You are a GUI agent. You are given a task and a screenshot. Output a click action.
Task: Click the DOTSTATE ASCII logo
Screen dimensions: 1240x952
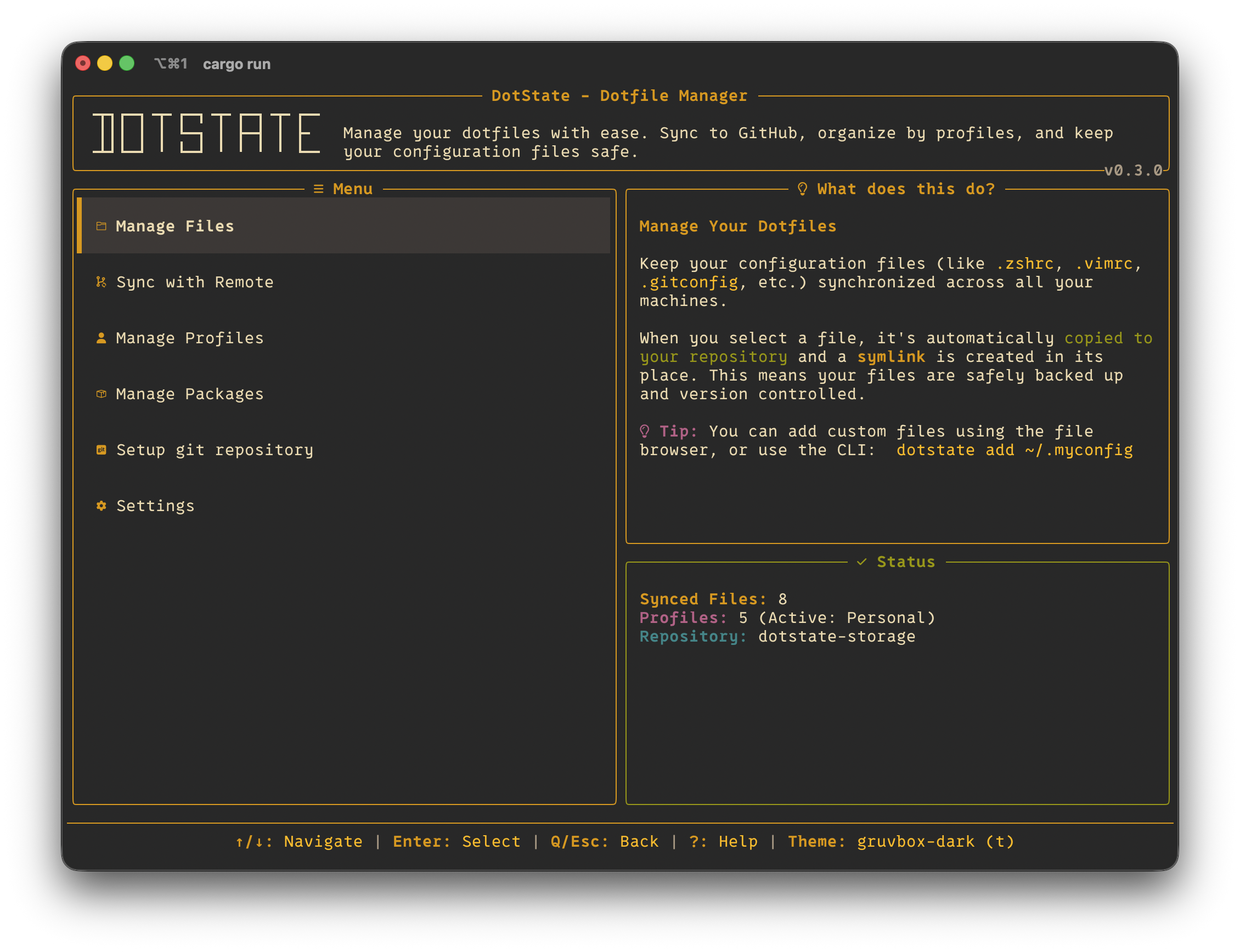point(206,135)
